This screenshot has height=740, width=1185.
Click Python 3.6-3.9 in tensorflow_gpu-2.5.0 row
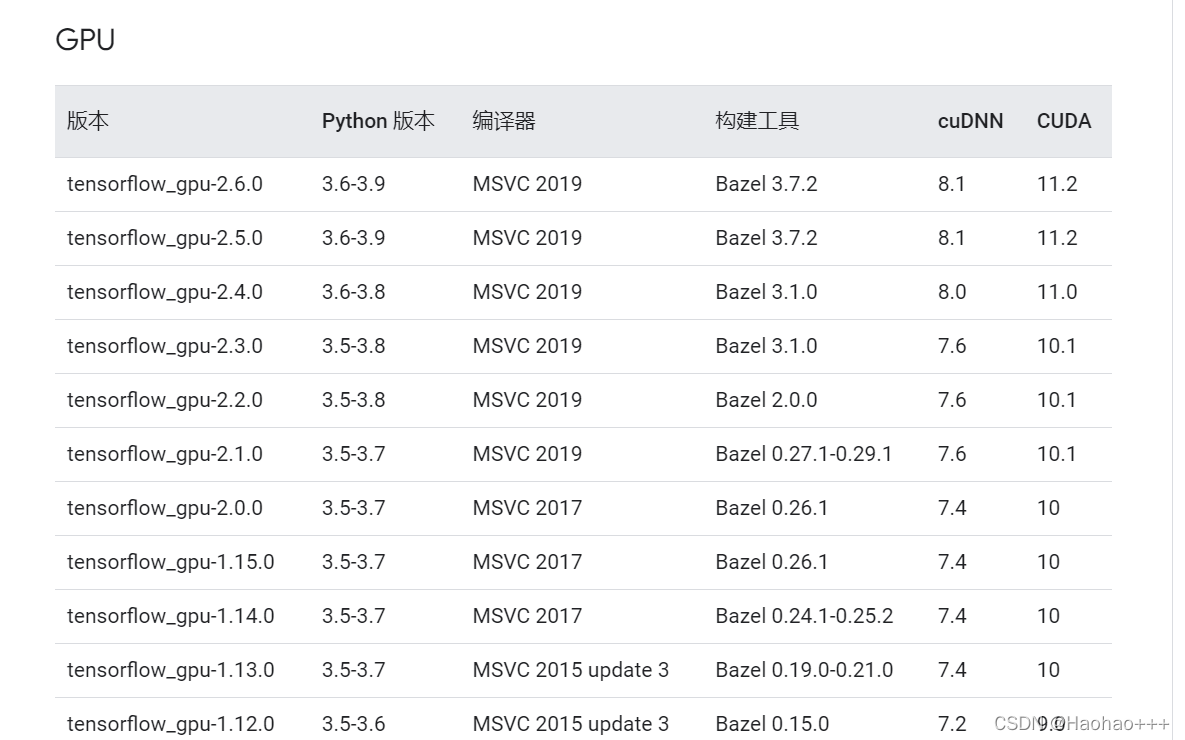click(x=354, y=238)
